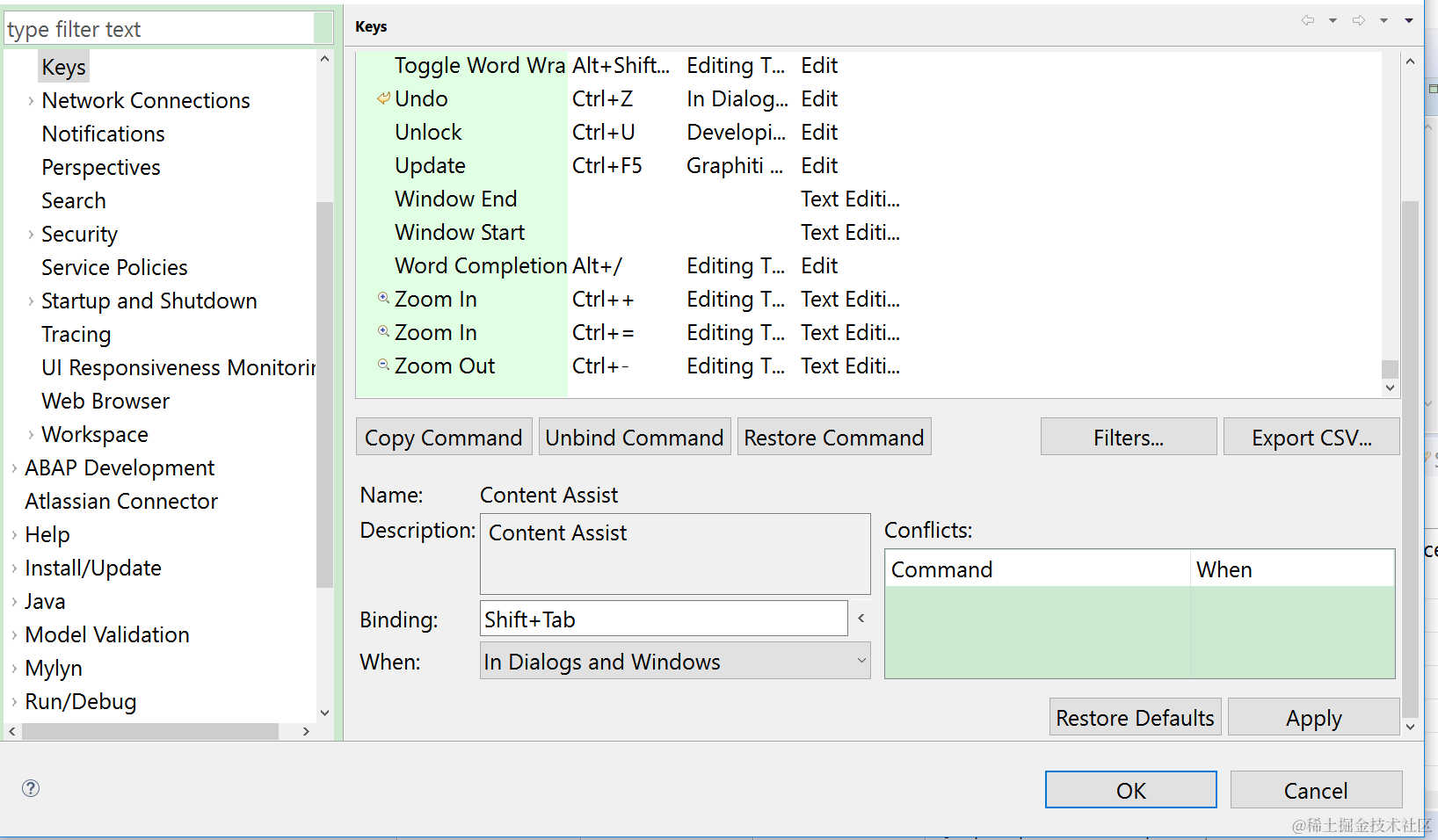Select UI Responsiveness Monitoring page
The image size is (1438, 840).
[x=178, y=367]
